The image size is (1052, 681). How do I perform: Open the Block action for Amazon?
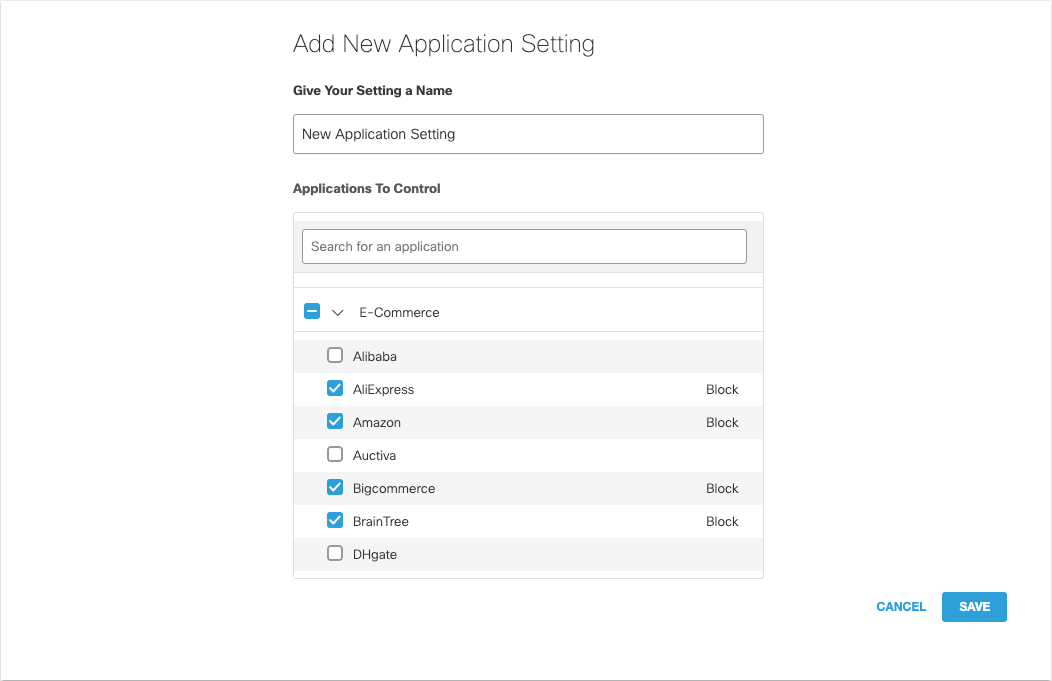(722, 422)
